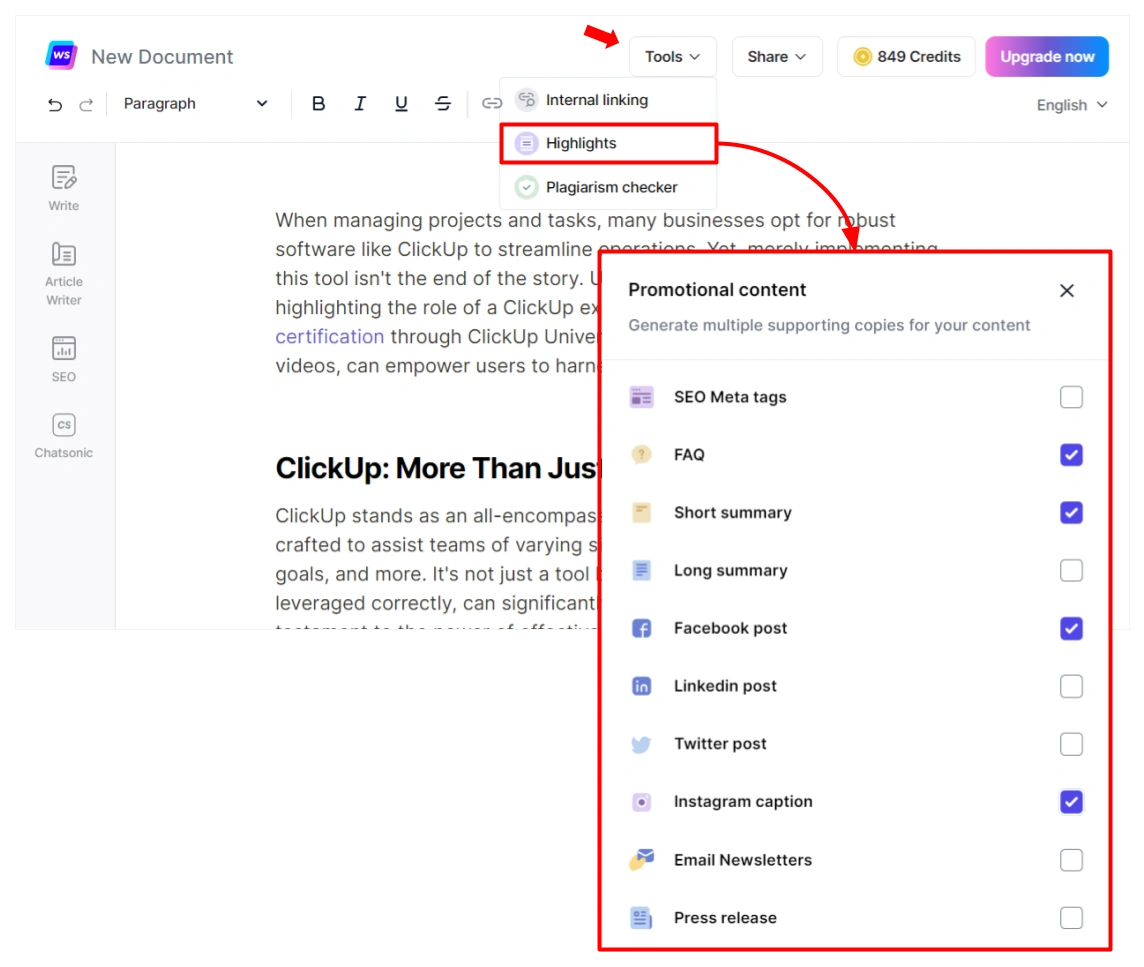Open the Article Writer sidebar tool
1144x967 pixels.
63,274
